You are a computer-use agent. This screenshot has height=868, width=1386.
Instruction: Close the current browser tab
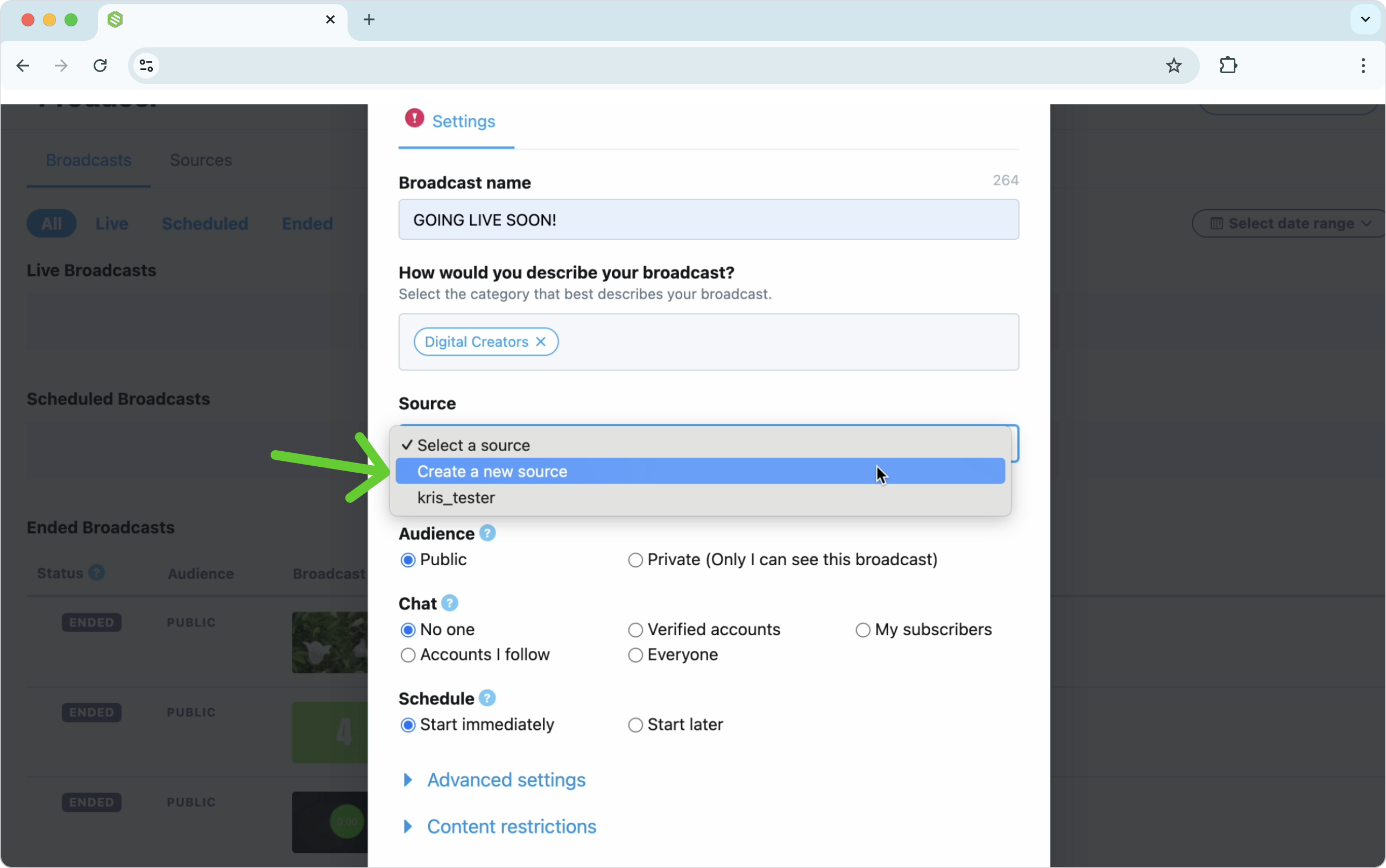(330, 19)
